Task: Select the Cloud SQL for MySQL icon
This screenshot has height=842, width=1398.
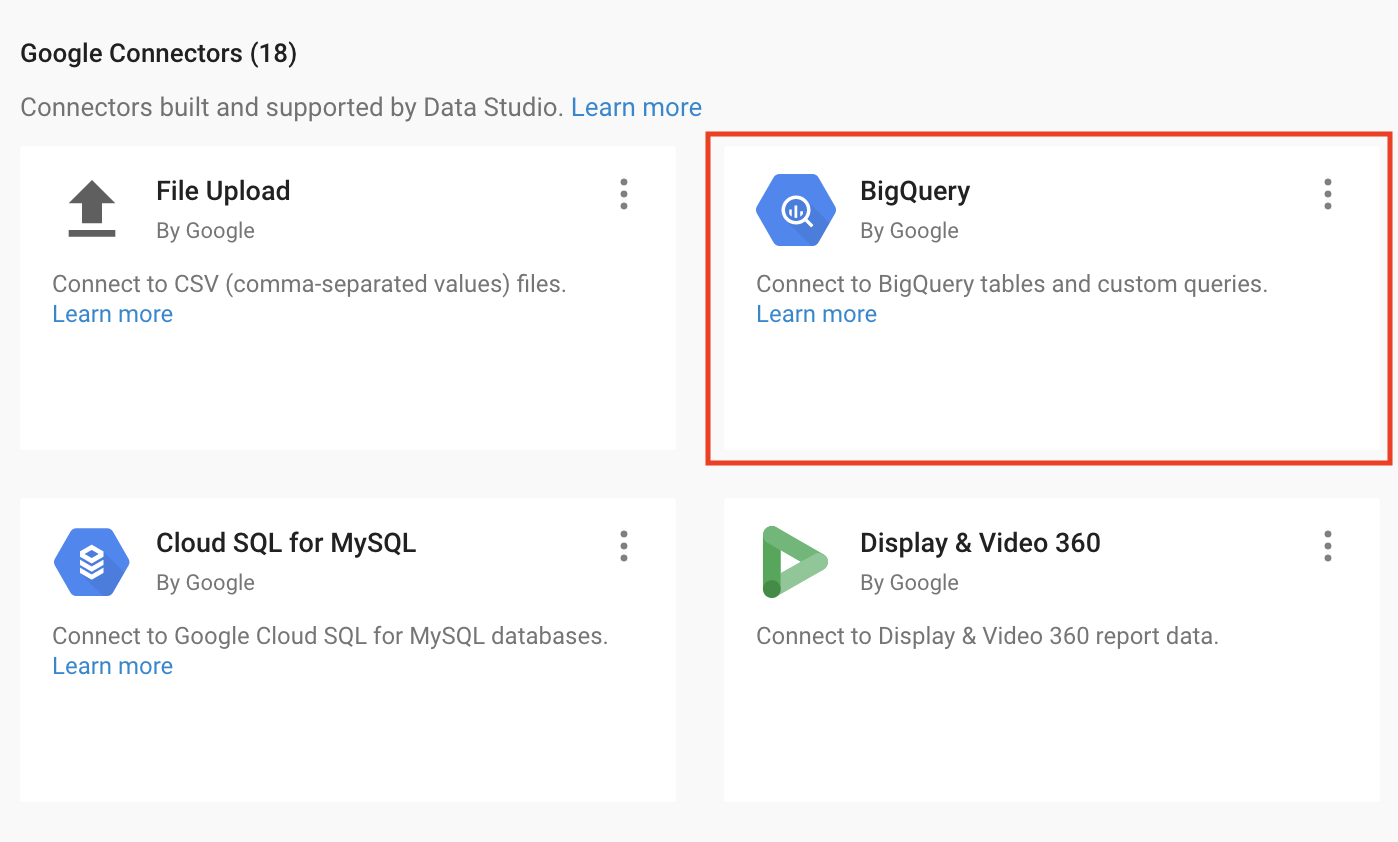Action: [91, 561]
